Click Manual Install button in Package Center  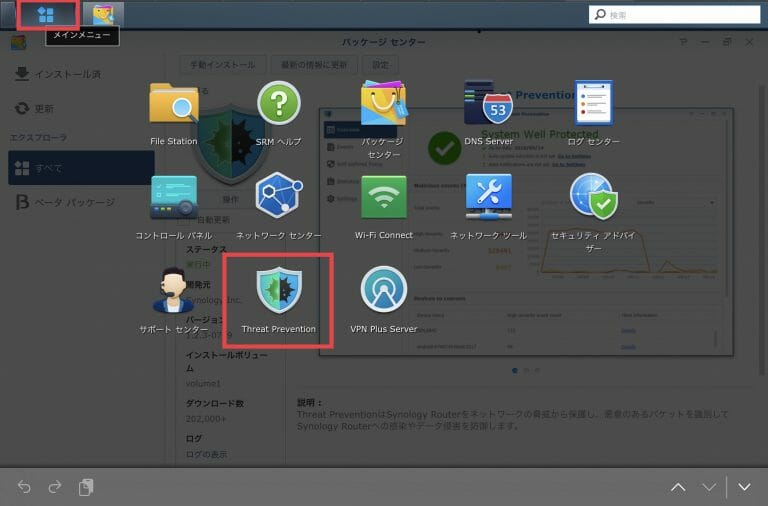(x=222, y=65)
